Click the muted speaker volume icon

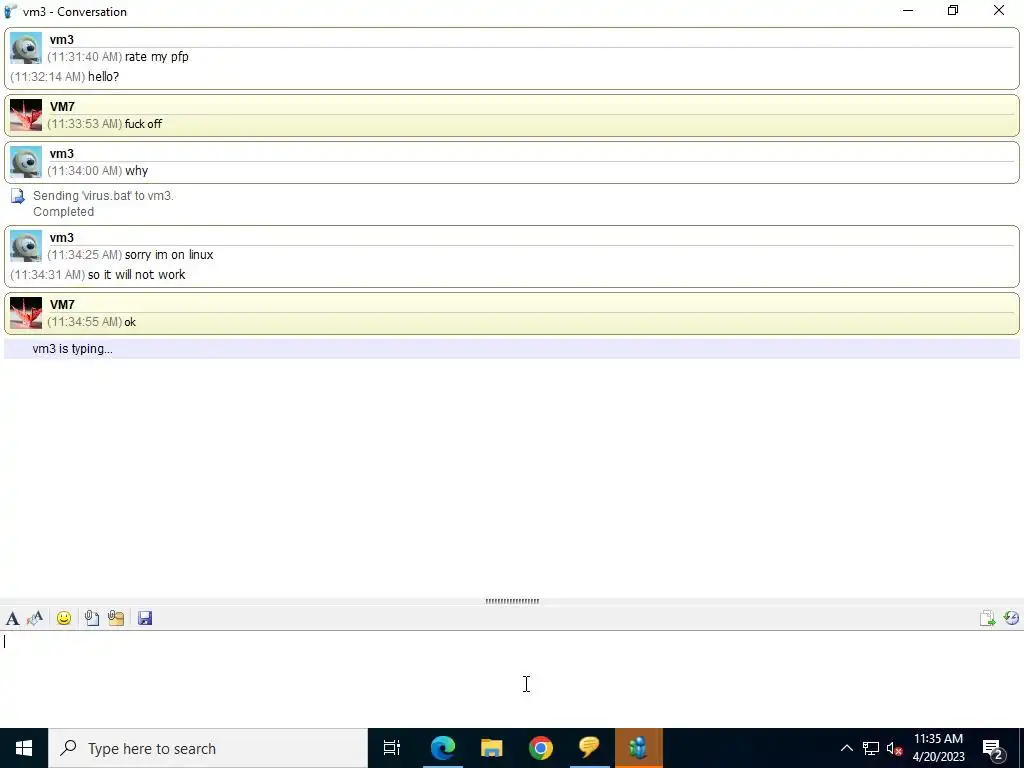click(895, 749)
